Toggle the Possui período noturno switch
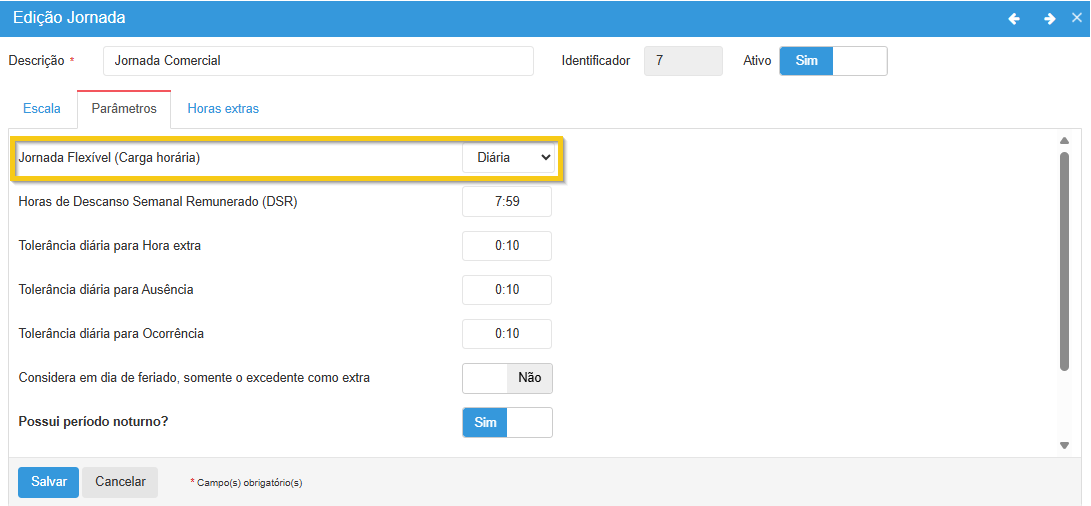The image size is (1091, 506). (x=507, y=422)
